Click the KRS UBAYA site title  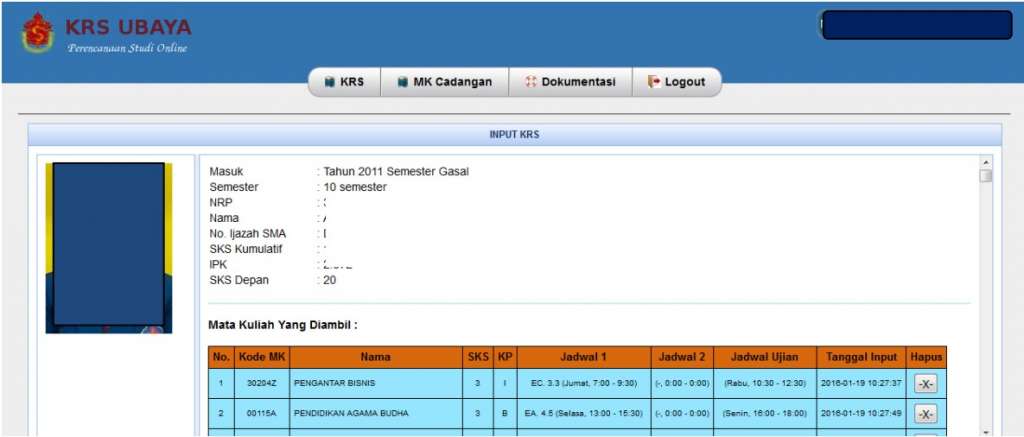point(127,27)
